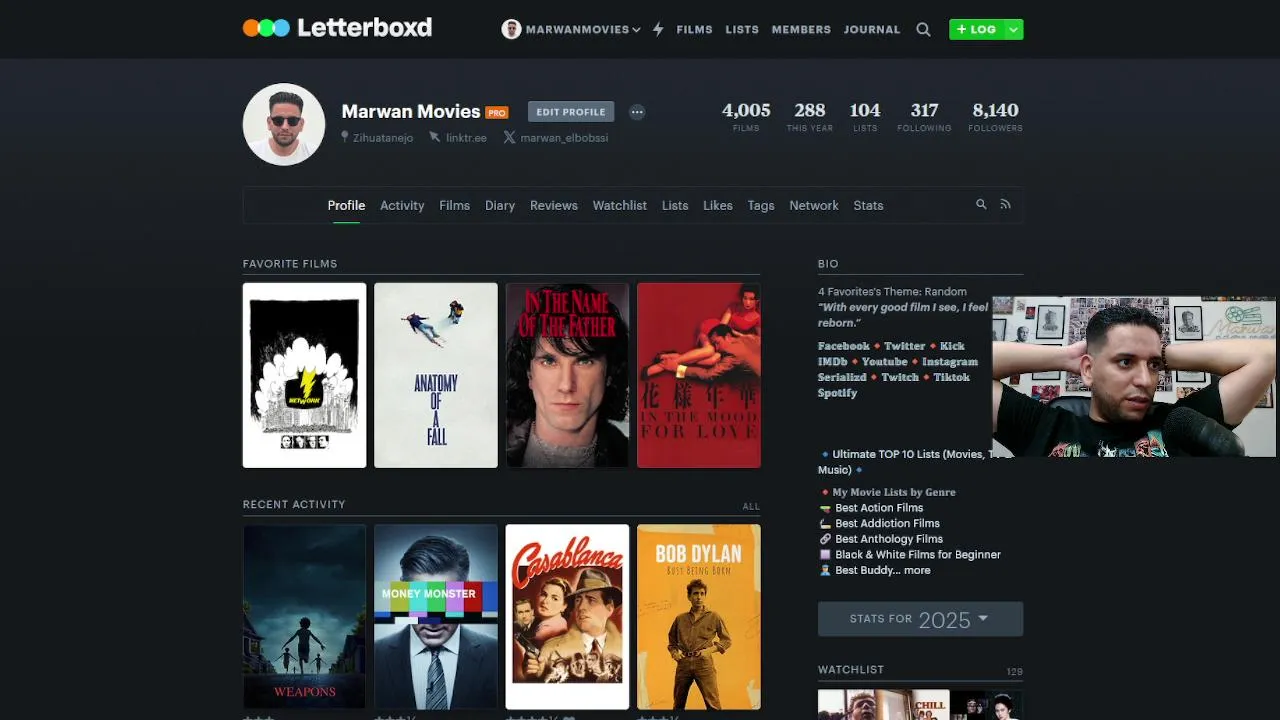Screen dimensions: 1280x720
Task: Open the 4,005 FILMS statistic
Action: (746, 116)
